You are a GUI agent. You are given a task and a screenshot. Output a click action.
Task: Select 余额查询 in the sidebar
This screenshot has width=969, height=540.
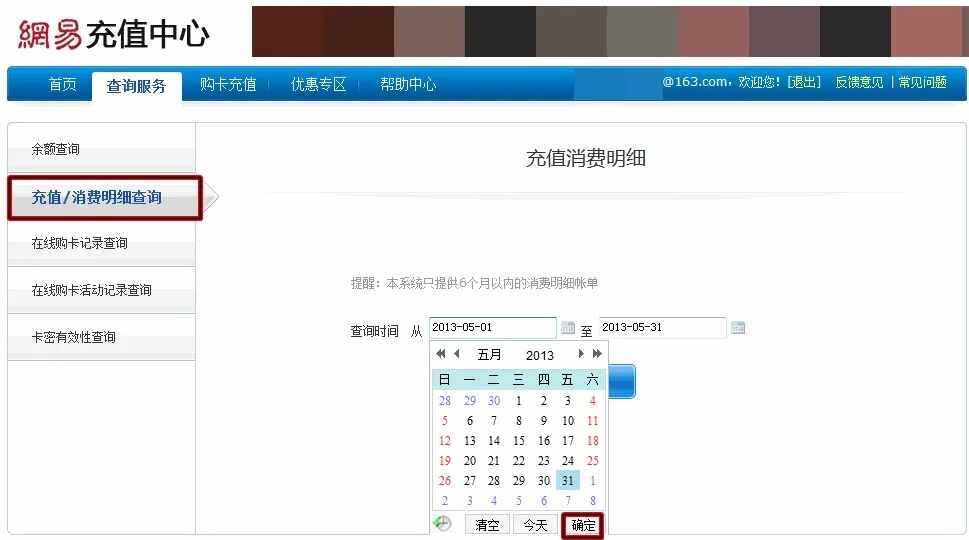click(56, 150)
